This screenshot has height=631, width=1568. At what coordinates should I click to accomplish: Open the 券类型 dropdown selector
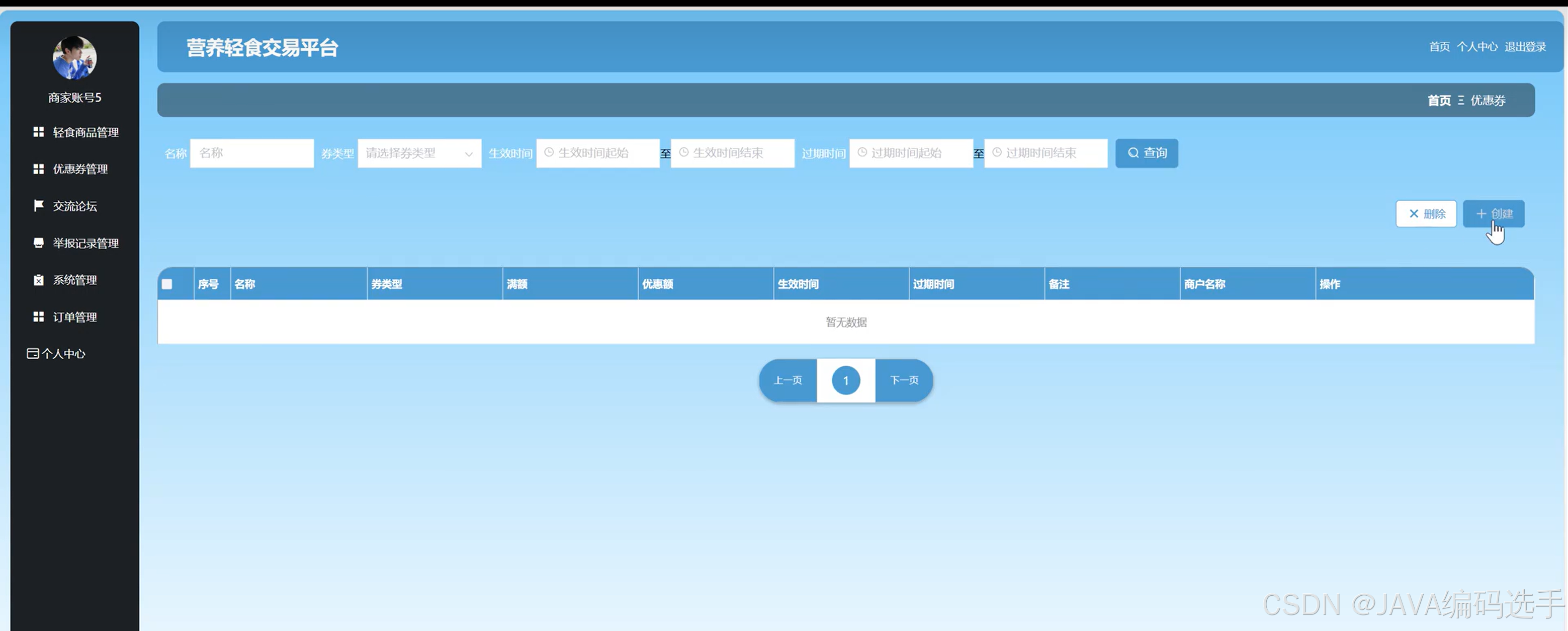point(419,153)
